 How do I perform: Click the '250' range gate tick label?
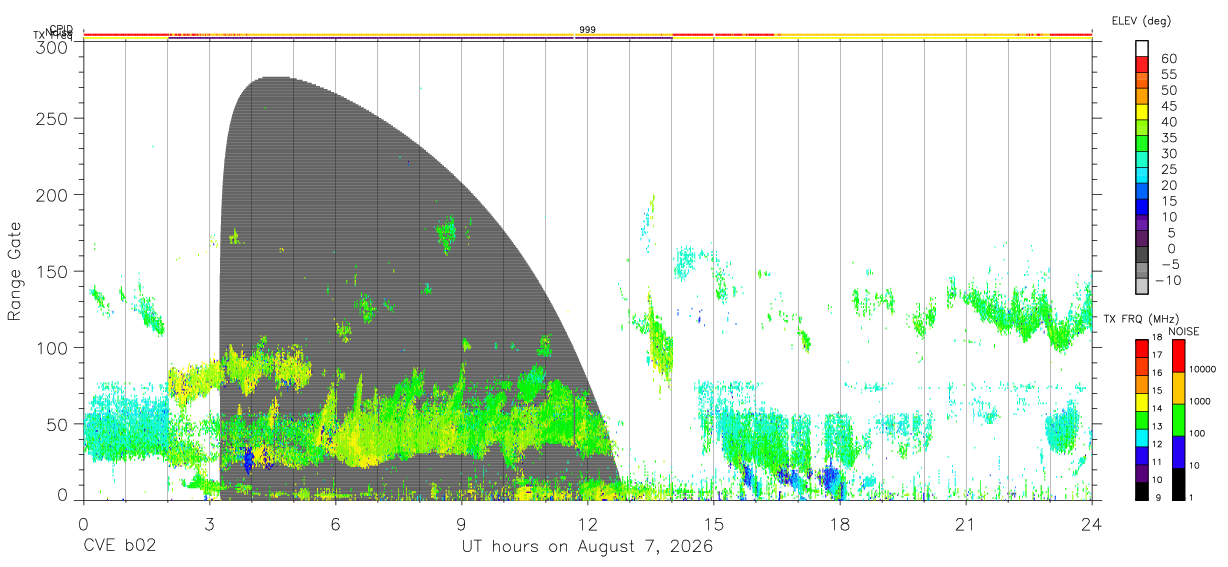click(x=50, y=118)
